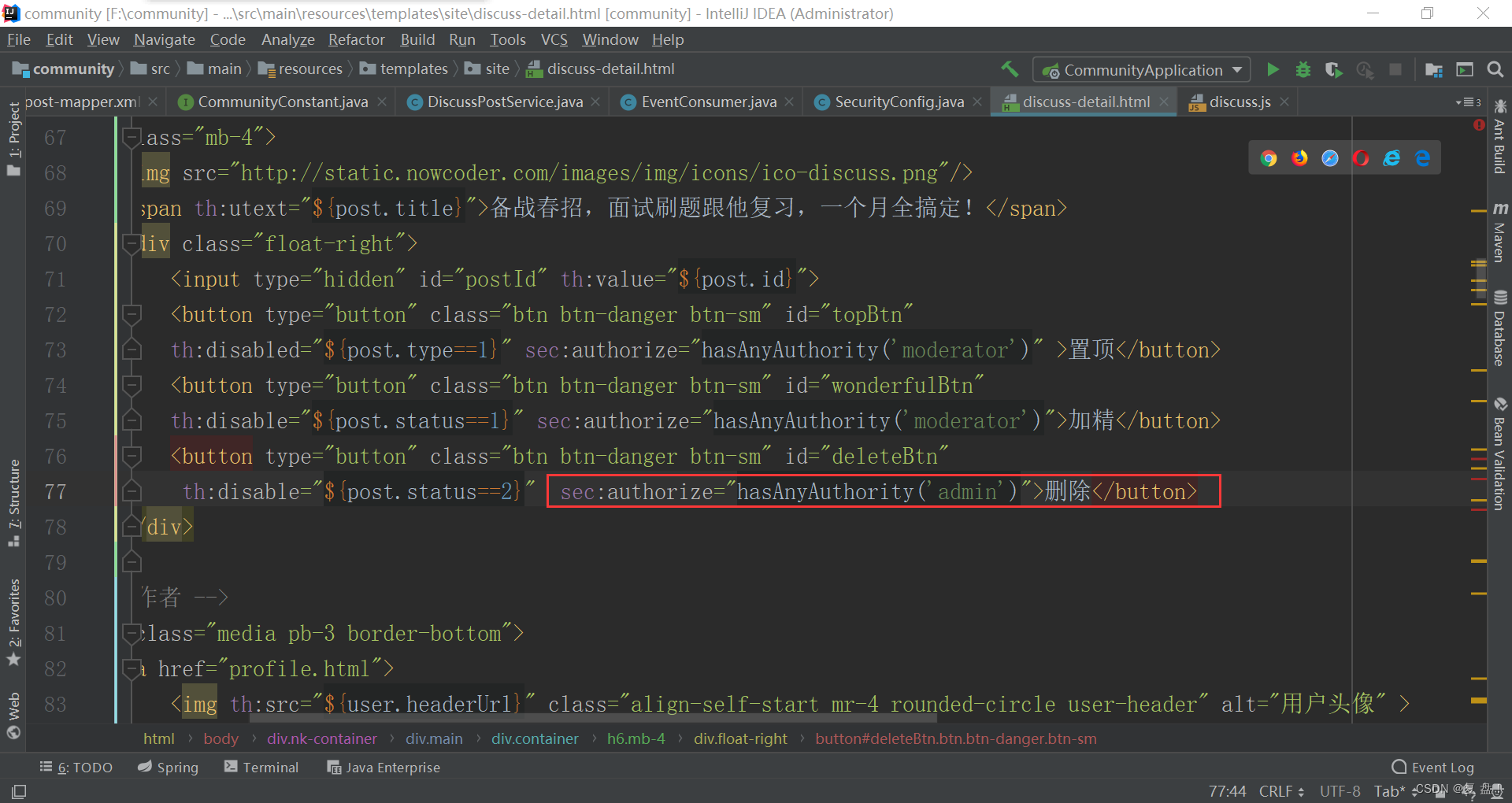The height and width of the screenshot is (803, 1512).
Task: Start debugging with the bug icon
Action: [x=1303, y=69]
